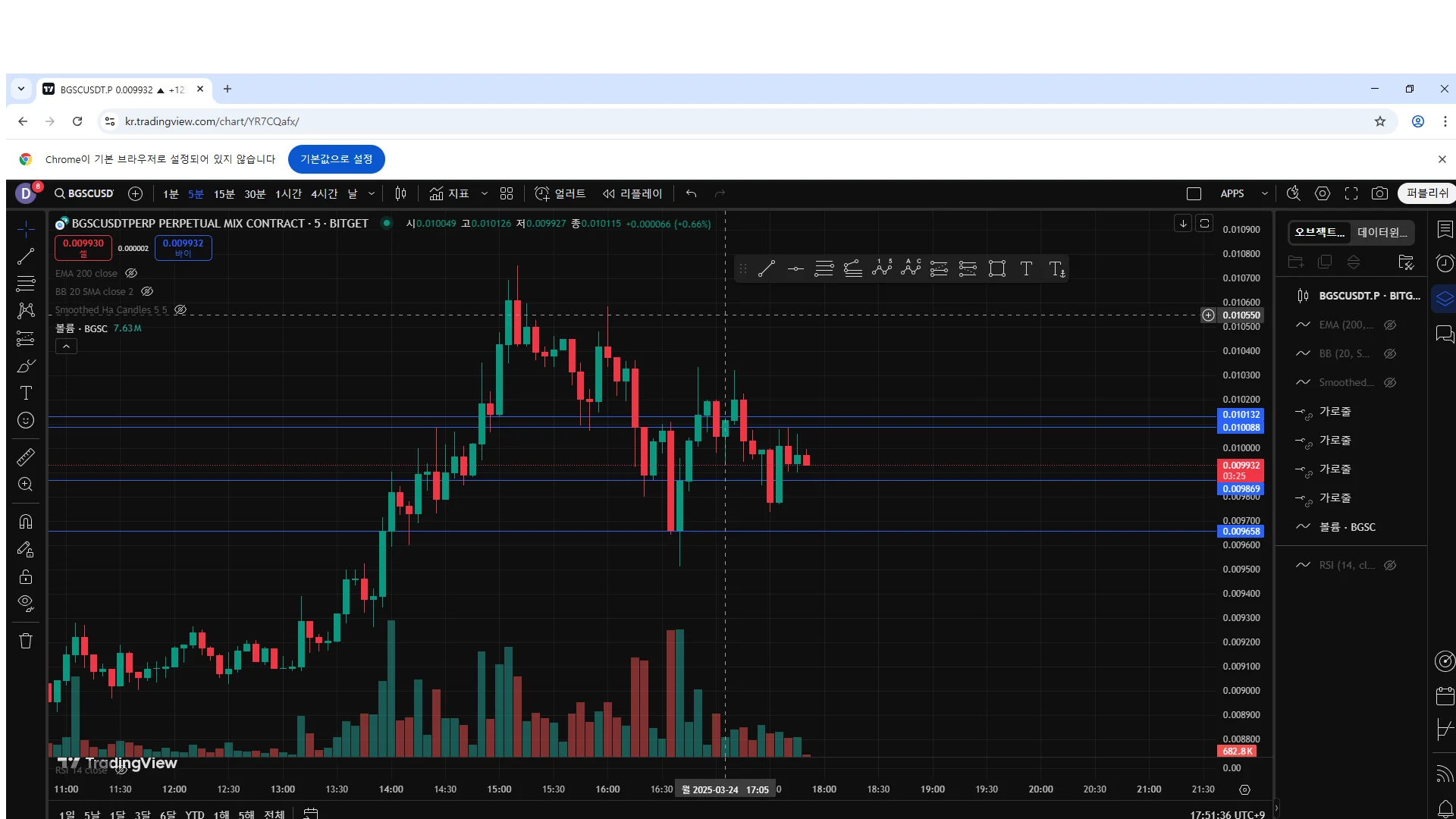The width and height of the screenshot is (1456, 819).
Task: Collapse the indicator legend chevron
Action: click(66, 347)
